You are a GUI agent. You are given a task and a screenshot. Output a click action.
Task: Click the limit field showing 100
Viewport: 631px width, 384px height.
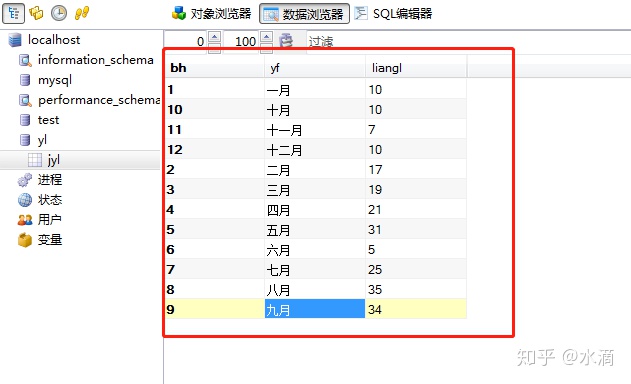[x=241, y=41]
